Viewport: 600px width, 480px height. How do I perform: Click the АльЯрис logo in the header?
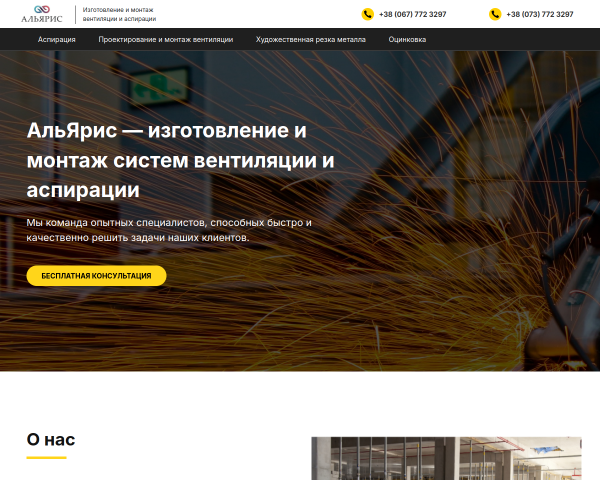point(41,14)
